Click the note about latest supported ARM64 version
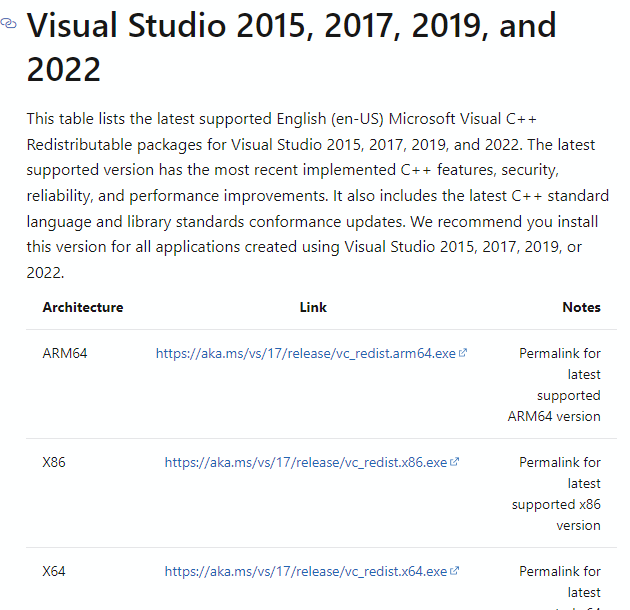The image size is (630, 610). tap(554, 385)
